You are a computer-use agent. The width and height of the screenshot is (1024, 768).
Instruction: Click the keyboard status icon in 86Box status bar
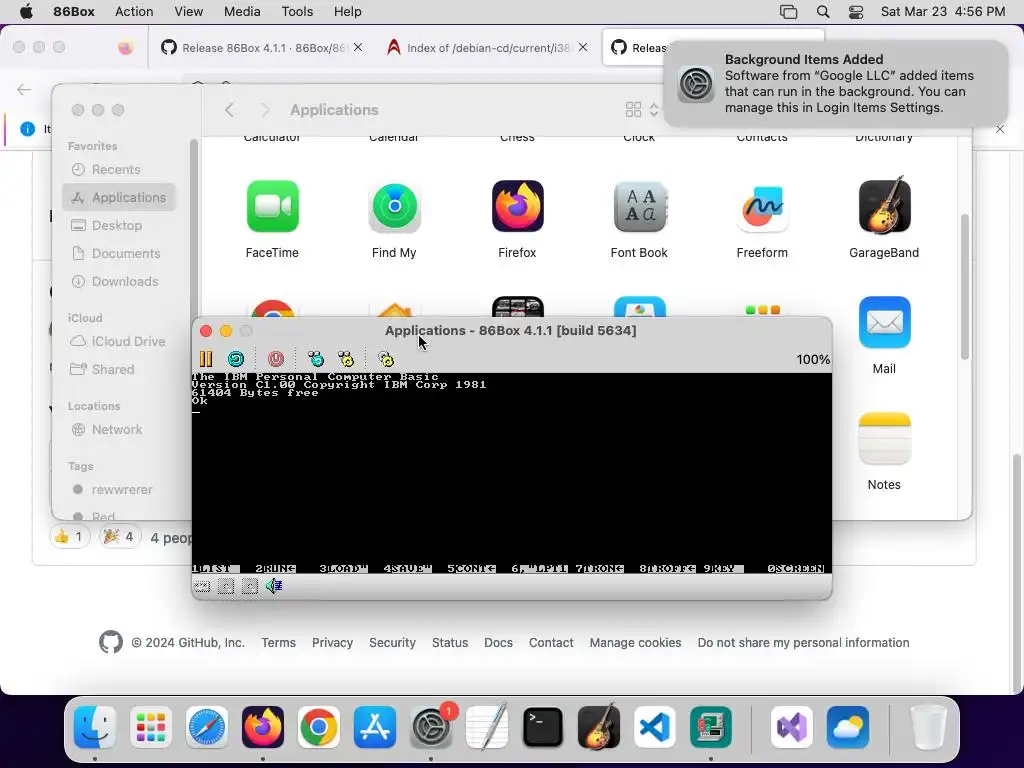(x=202, y=586)
